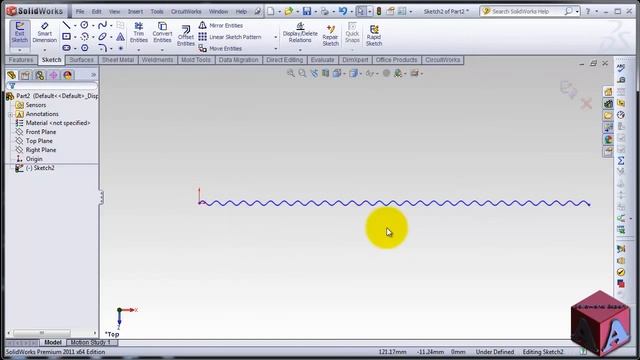The height and width of the screenshot is (360, 640).
Task: Open Move Entities dropdown arrow
Action: click(x=276, y=49)
